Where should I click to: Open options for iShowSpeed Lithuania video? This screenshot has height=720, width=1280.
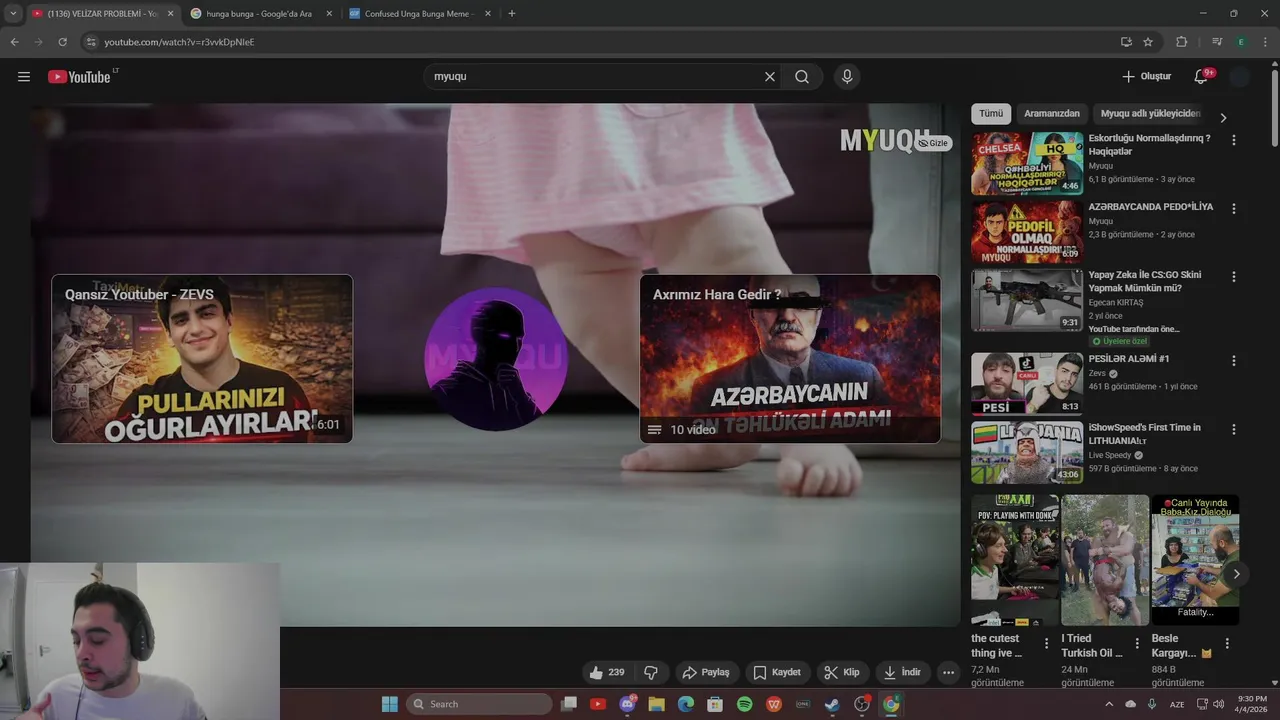(1233, 429)
